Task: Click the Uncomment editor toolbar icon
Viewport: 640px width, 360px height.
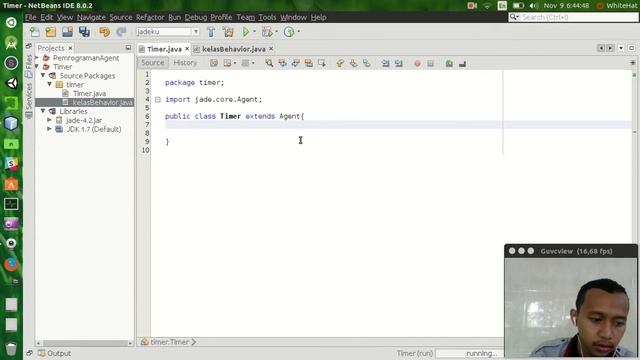Action: tap(462, 63)
